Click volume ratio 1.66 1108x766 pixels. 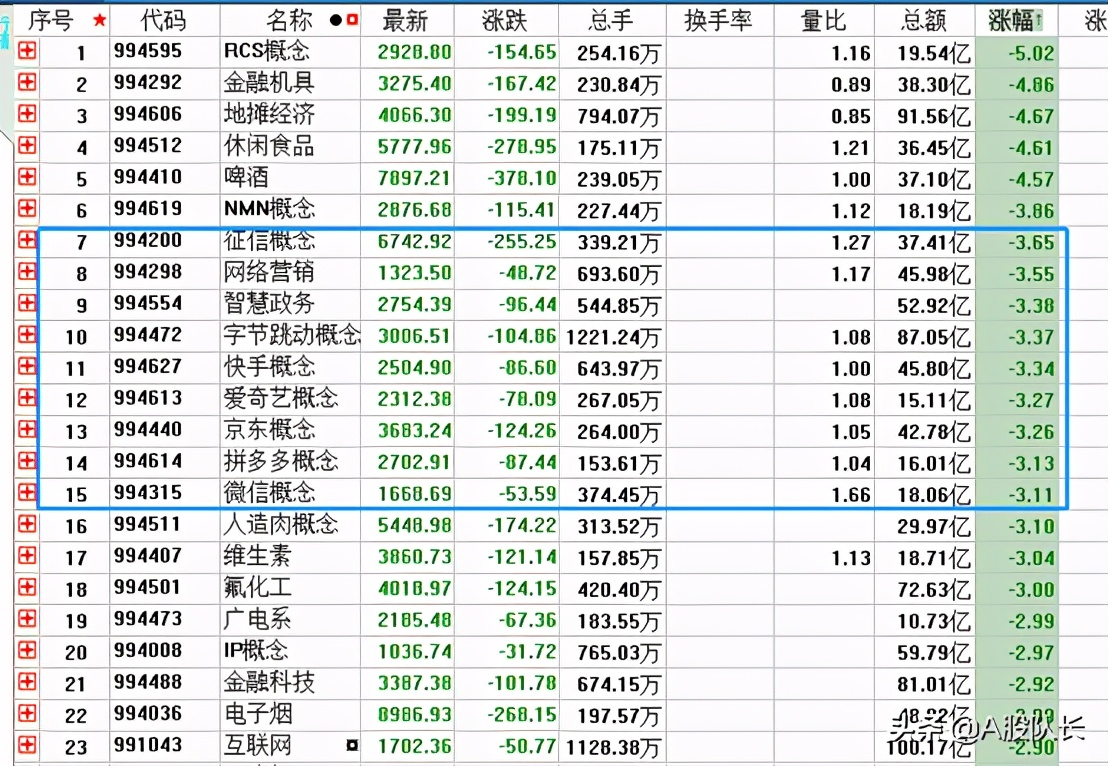[x=851, y=495]
